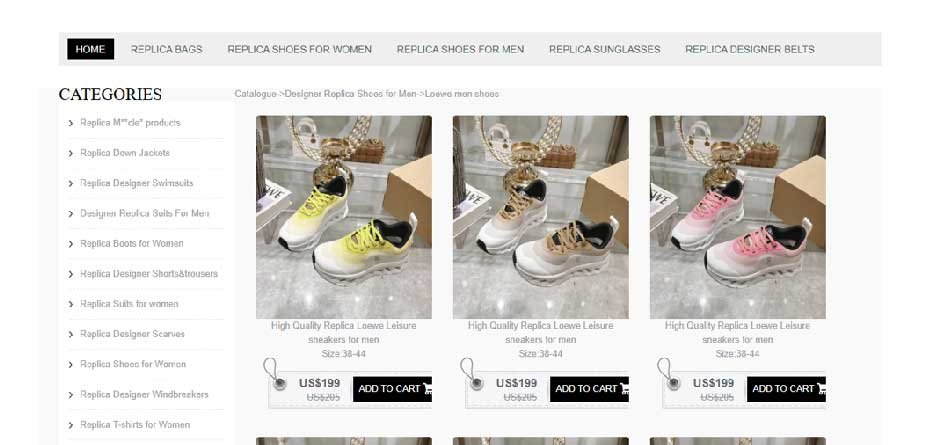This screenshot has height=445, width=940.
Task: Click cart icon on pink sneakers' button
Action: click(x=821, y=389)
